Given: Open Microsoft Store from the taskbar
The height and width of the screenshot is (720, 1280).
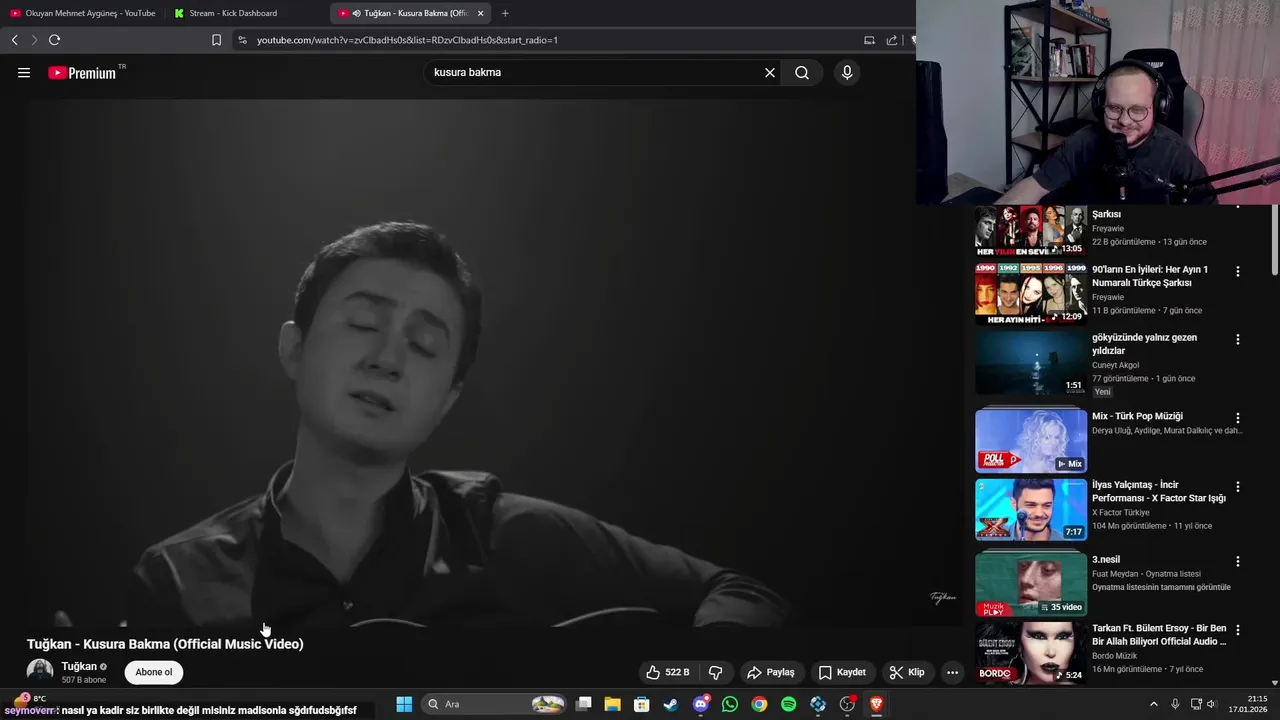Looking at the screenshot, I should point(641,704).
